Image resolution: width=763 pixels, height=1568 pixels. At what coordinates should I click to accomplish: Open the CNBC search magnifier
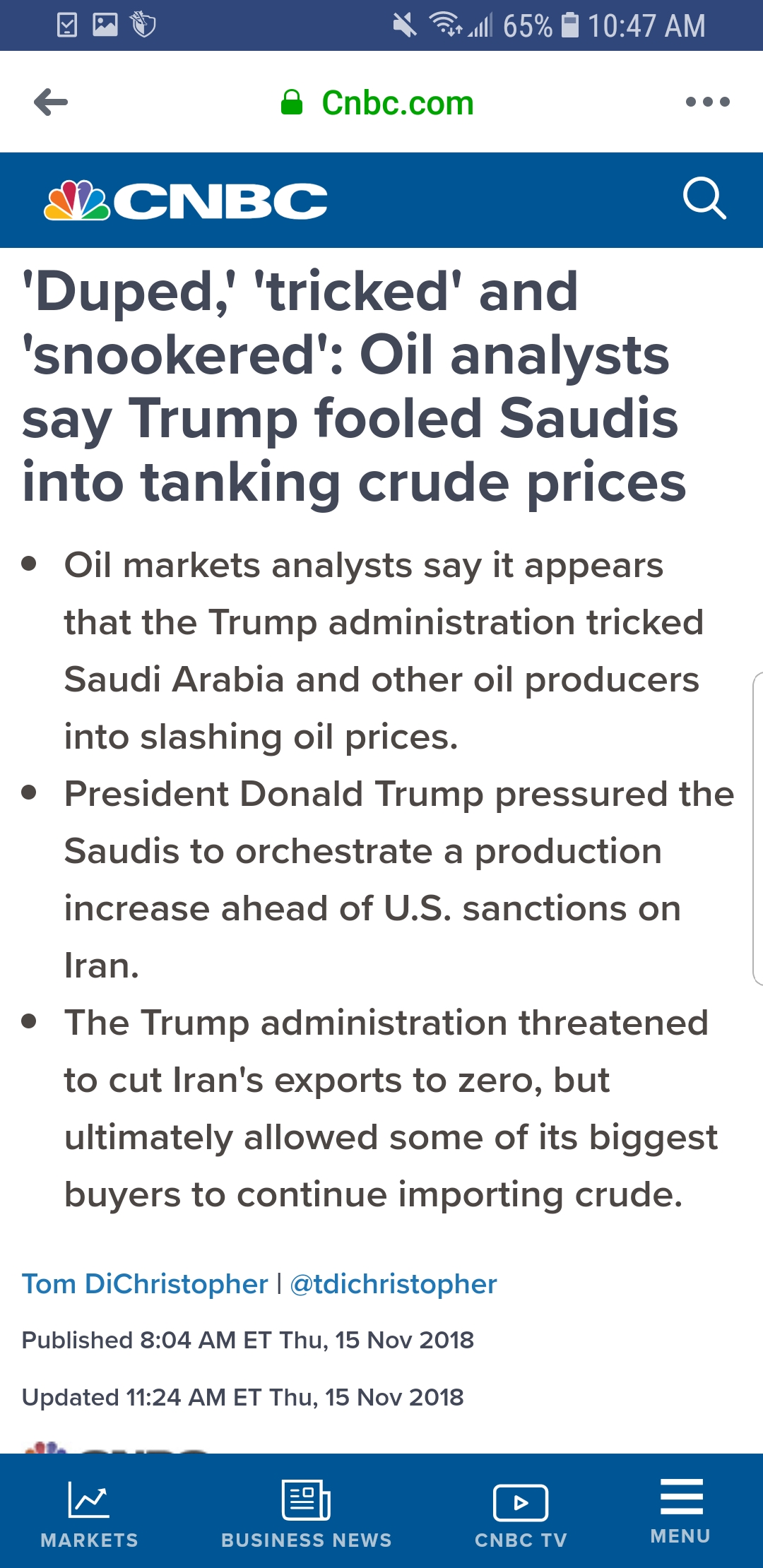(704, 199)
